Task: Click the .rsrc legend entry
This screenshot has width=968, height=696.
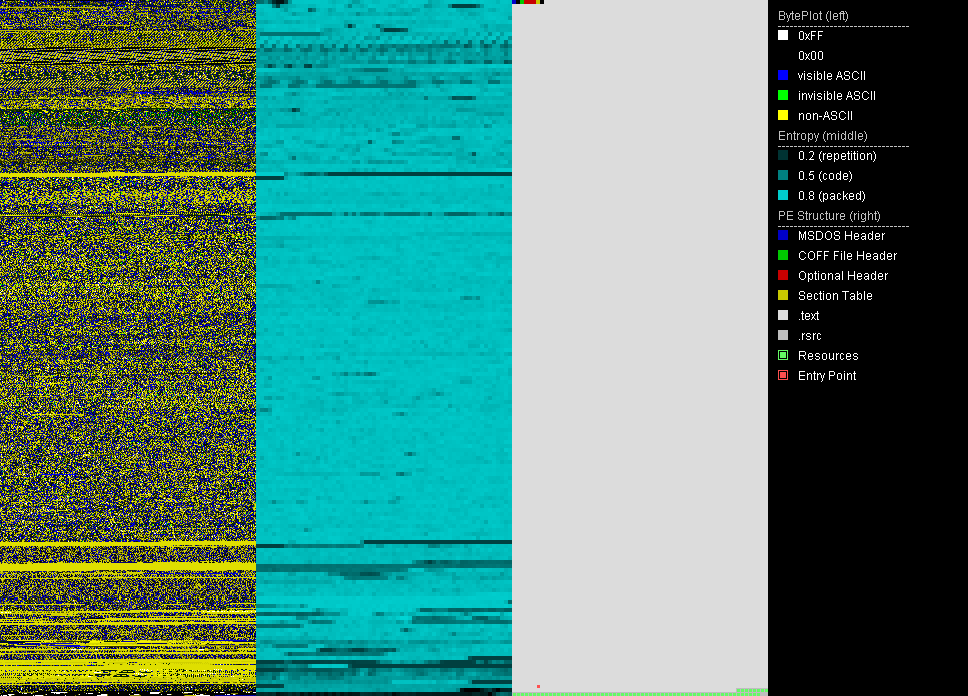Action: pyautogui.click(x=809, y=336)
